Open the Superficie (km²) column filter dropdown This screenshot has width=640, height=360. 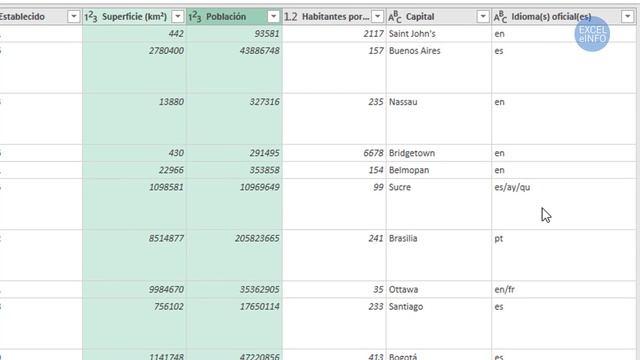point(178,17)
